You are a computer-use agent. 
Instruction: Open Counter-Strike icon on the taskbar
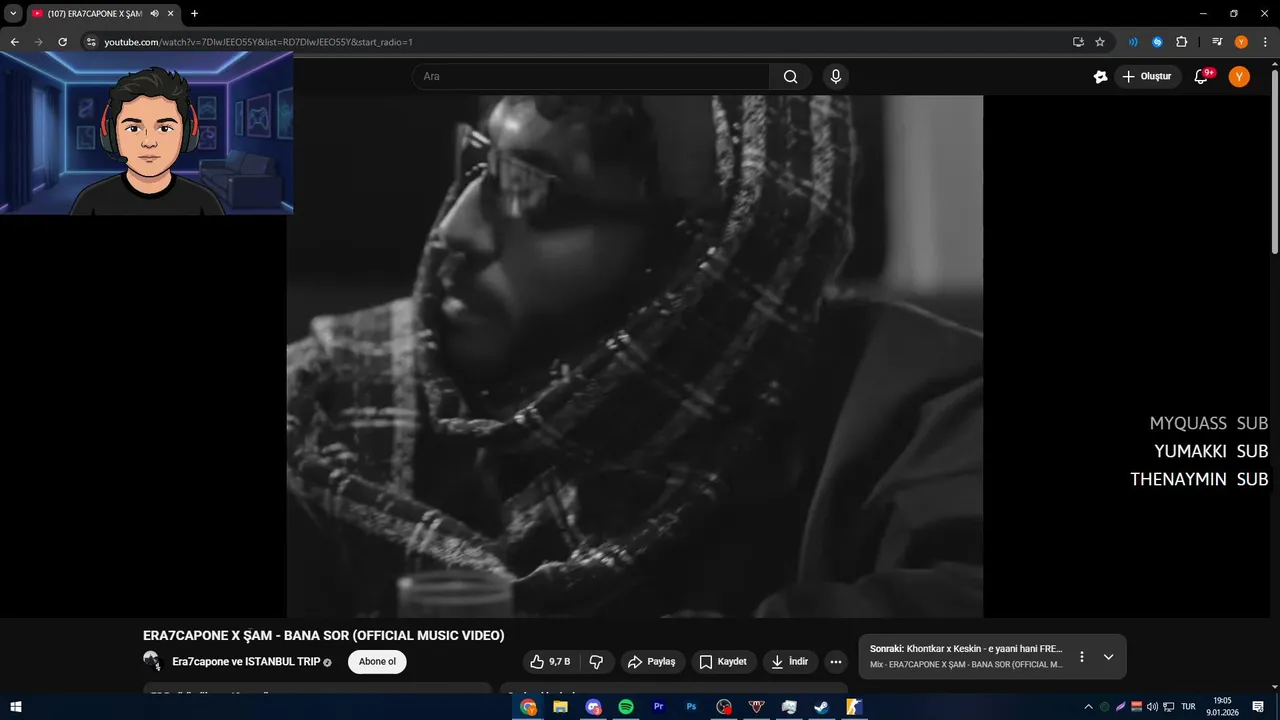pos(853,707)
